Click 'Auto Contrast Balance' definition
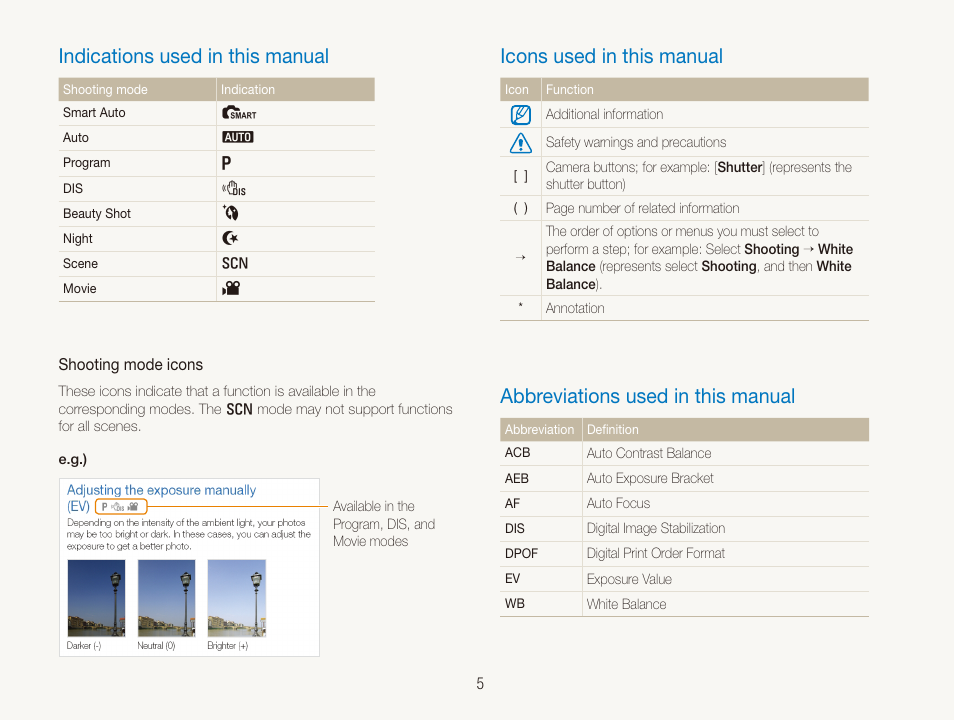Screen dimensions: 954x720 point(649,453)
